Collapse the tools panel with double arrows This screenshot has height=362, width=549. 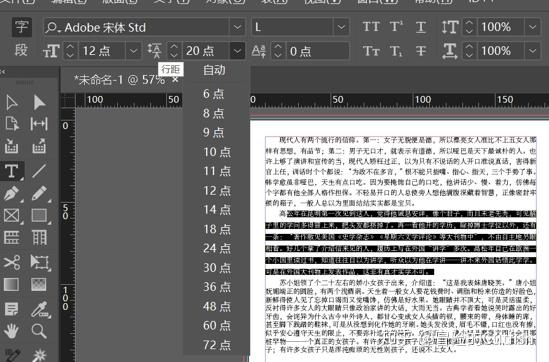(3, 72)
